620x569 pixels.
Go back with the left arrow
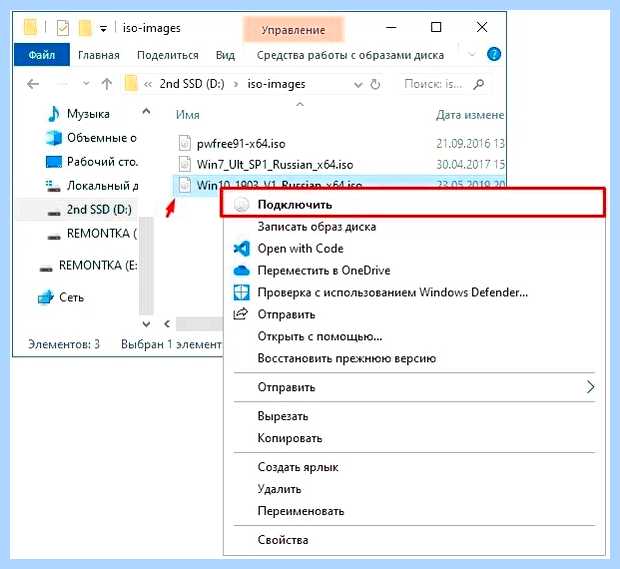point(33,84)
